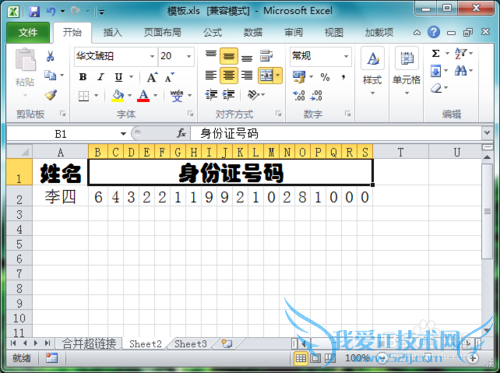Screen dimensions: 500x373
Task: Toggle italic formatting
Action: (101, 77)
